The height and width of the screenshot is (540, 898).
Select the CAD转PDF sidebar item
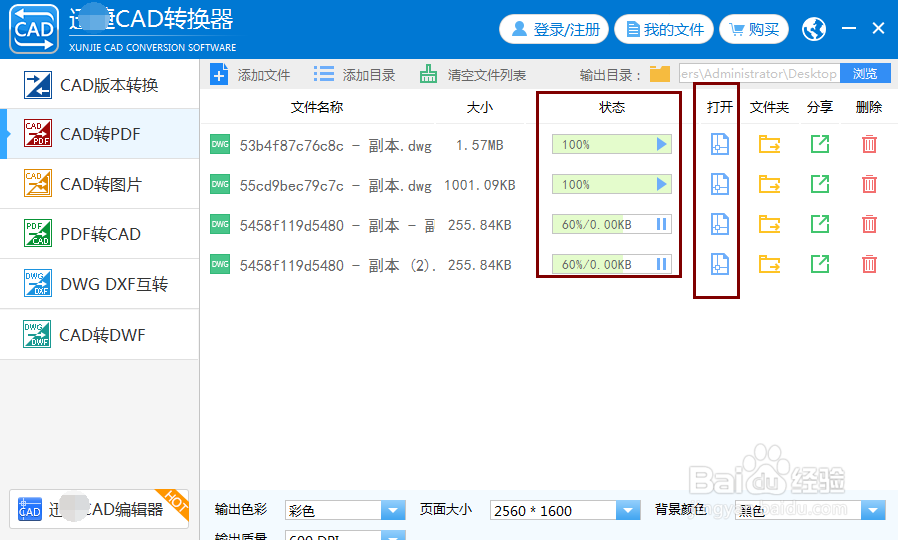pyautogui.click(x=100, y=134)
